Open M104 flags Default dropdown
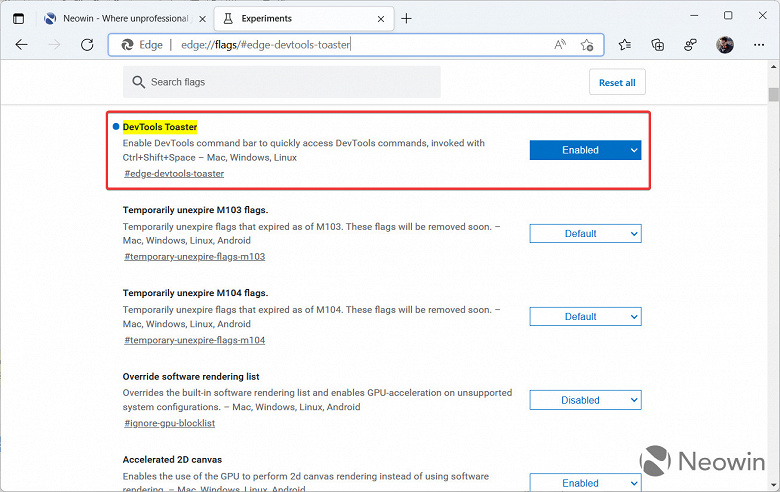The width and height of the screenshot is (780, 492). (x=585, y=317)
